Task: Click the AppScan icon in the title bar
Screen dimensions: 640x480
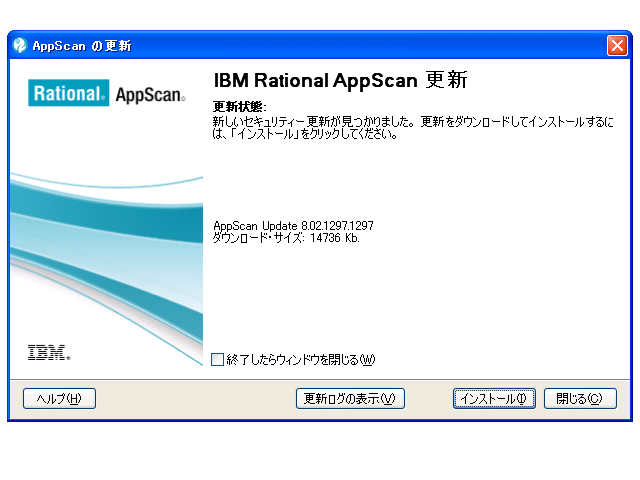Action: pyautogui.click(x=19, y=46)
